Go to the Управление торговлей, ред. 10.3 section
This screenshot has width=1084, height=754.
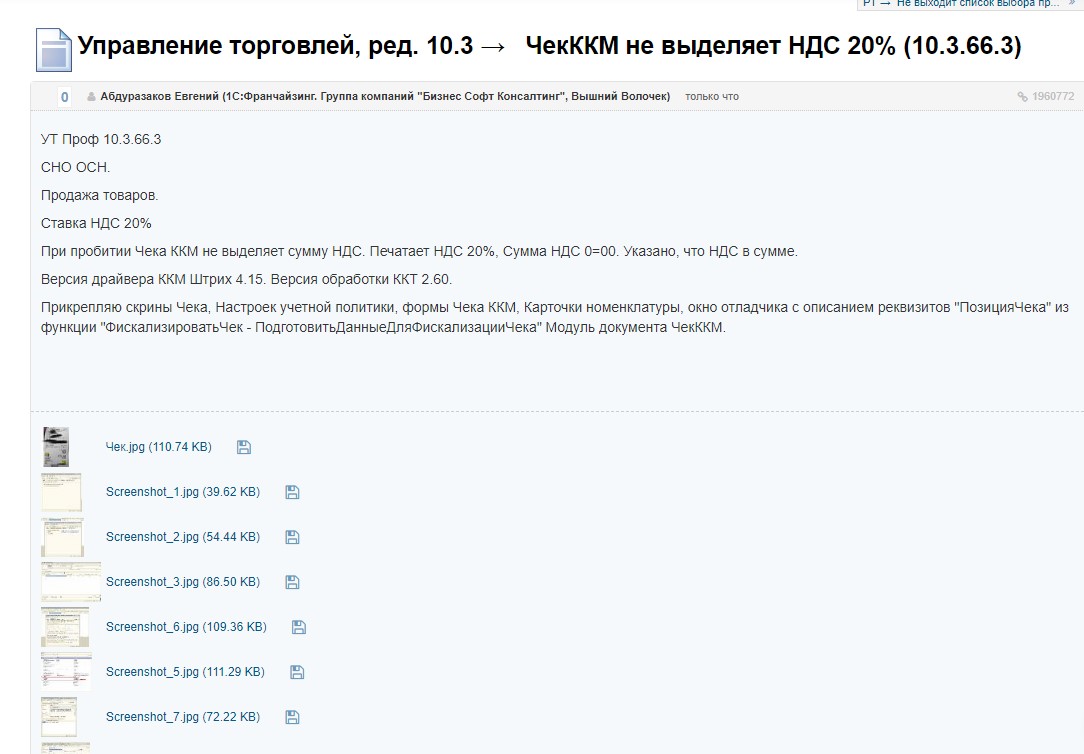(x=275, y=46)
